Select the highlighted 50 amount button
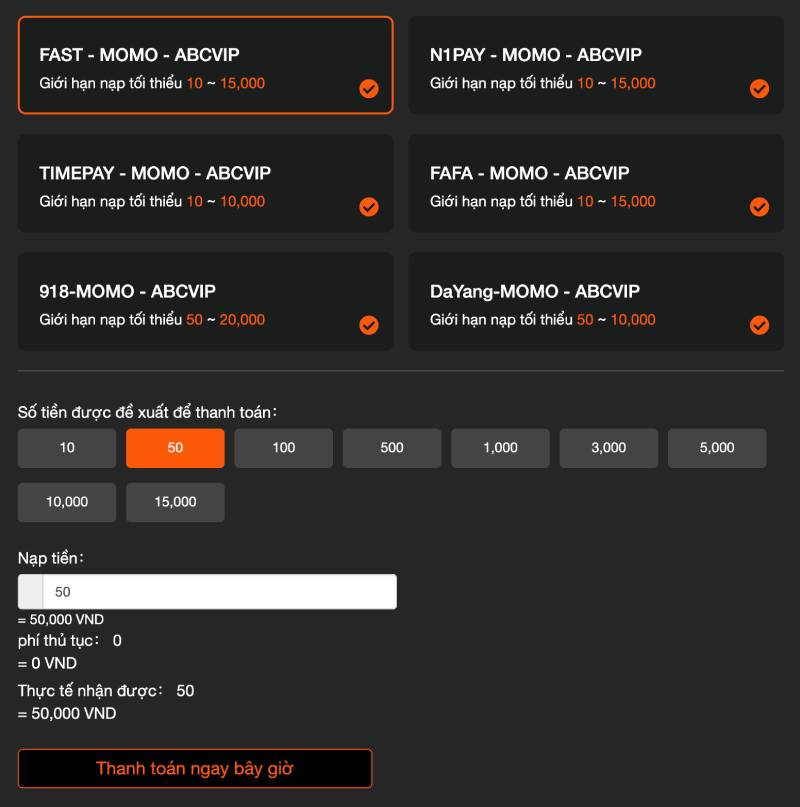 pyautogui.click(x=175, y=448)
